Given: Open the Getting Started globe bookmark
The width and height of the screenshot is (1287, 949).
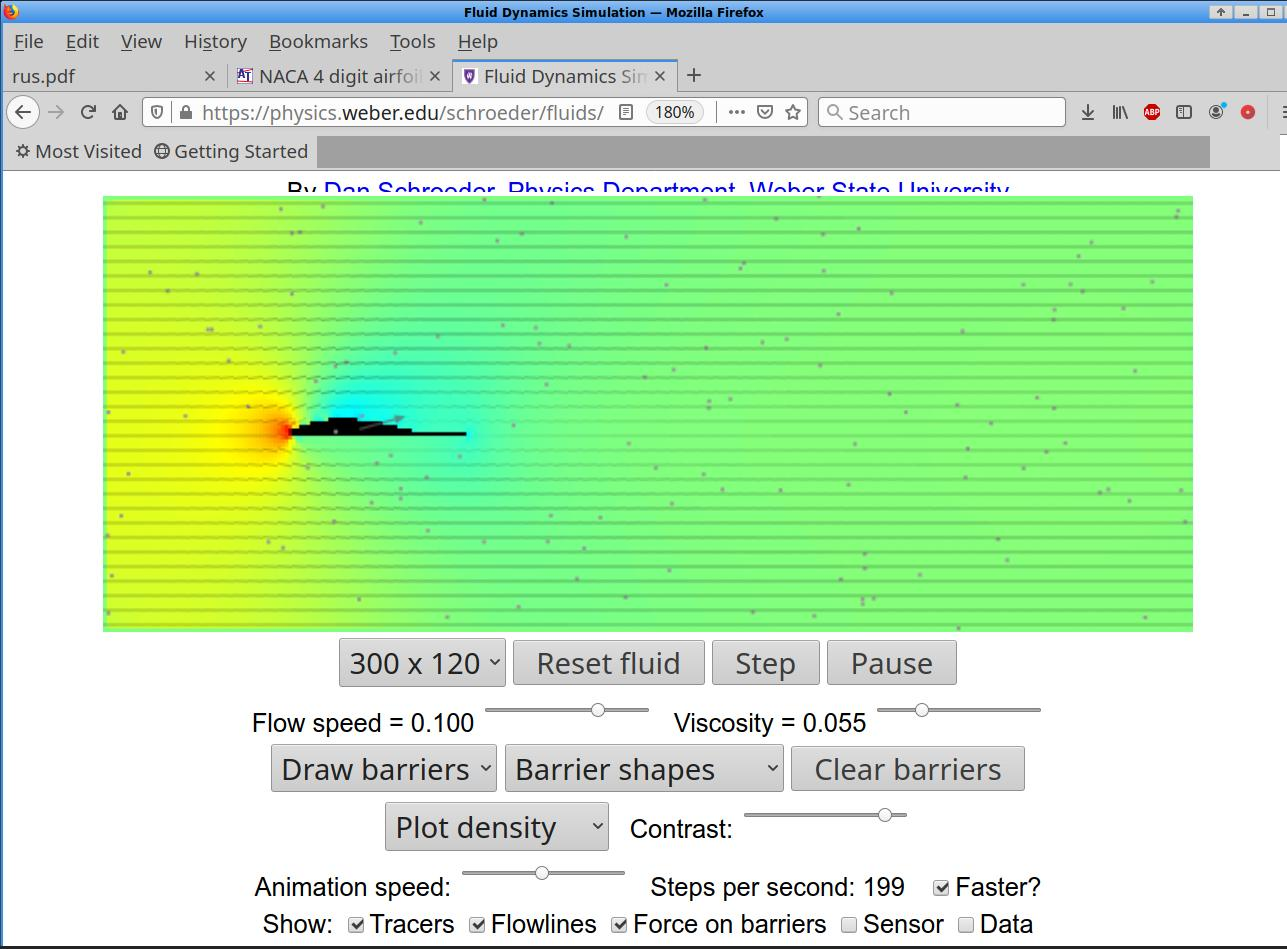Looking at the screenshot, I should pos(231,151).
